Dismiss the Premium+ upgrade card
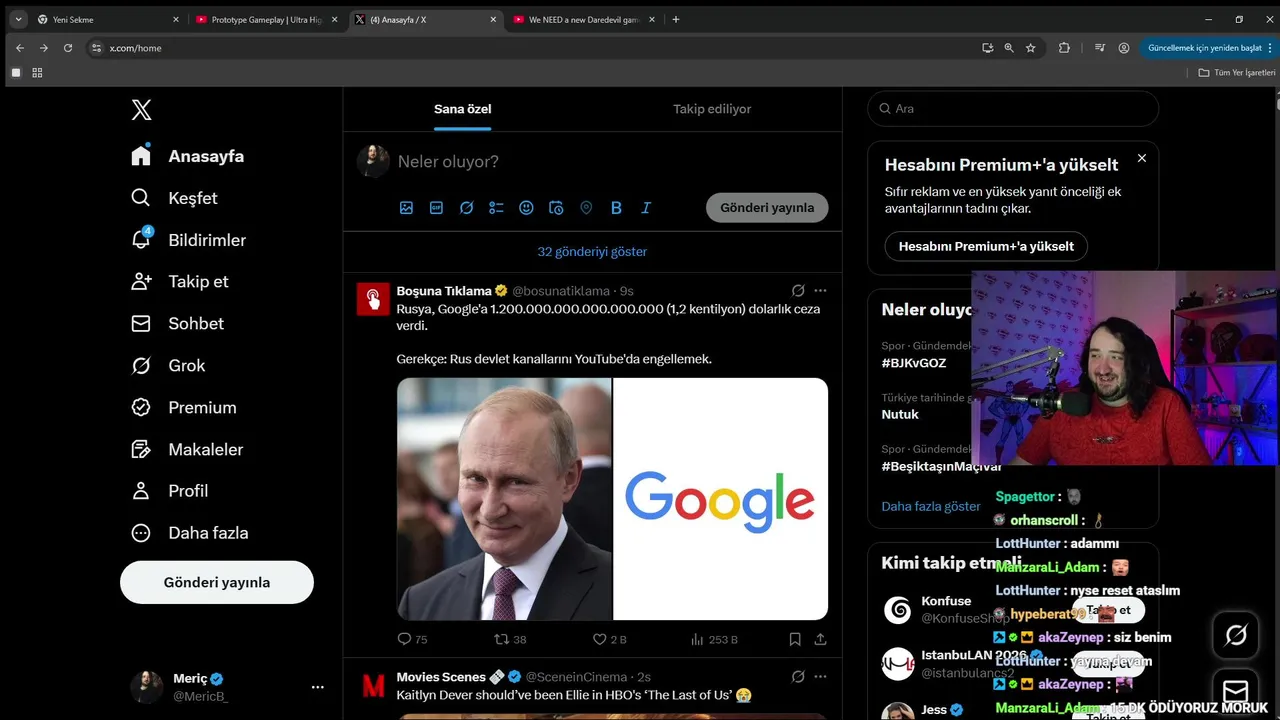Screen dimensions: 1280x720 (1142, 158)
